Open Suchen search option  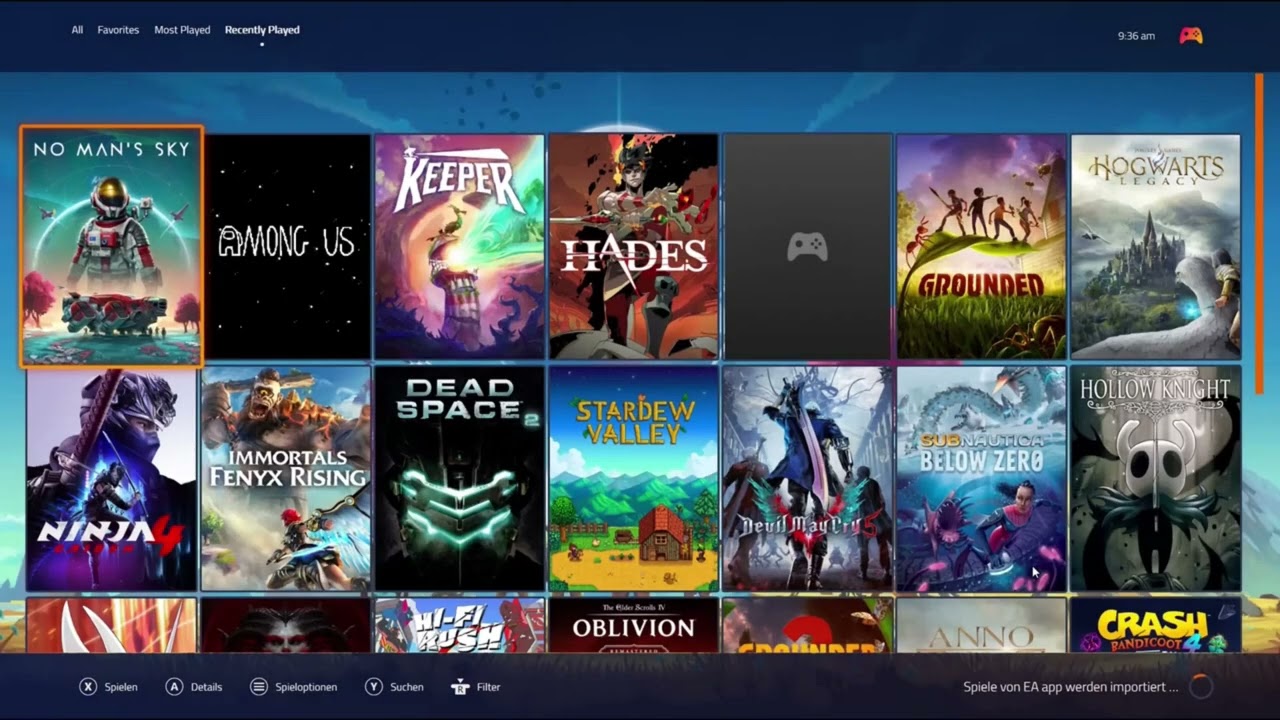tap(407, 687)
